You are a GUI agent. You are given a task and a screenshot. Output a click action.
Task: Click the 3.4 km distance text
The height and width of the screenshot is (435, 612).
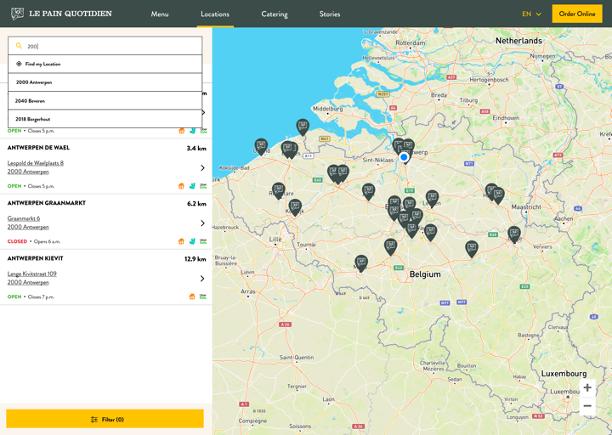197,148
